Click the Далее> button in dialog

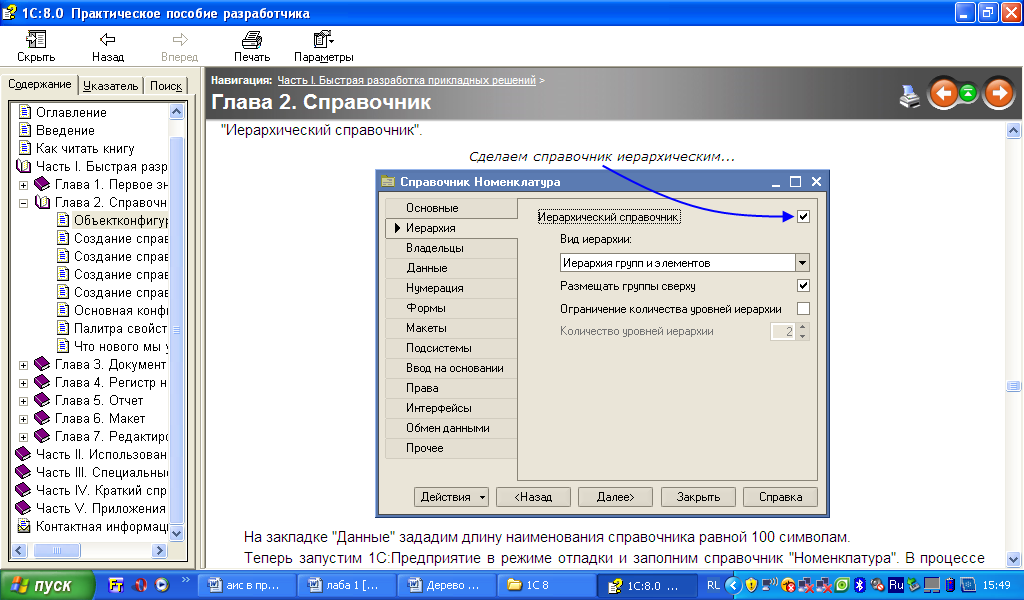(x=616, y=497)
